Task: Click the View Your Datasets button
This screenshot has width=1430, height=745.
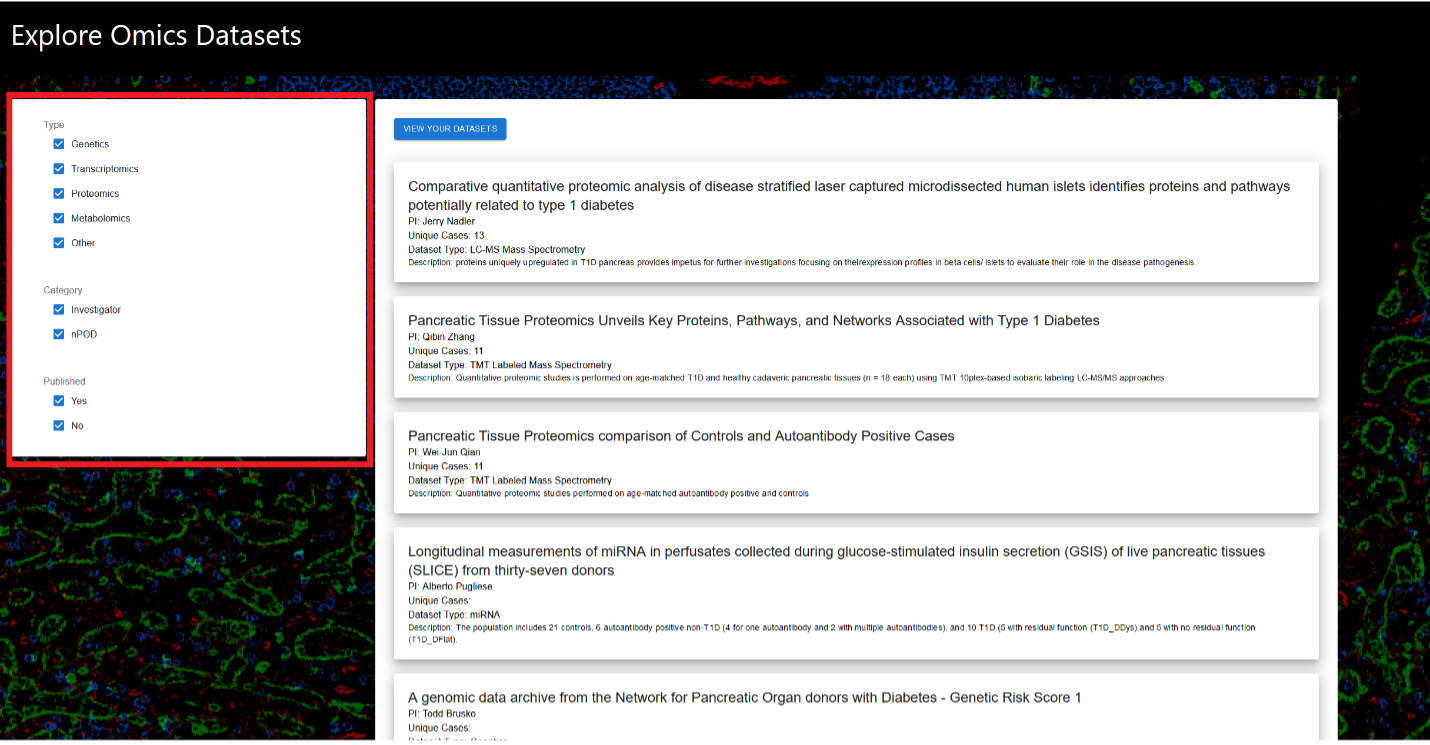Action: coord(450,129)
